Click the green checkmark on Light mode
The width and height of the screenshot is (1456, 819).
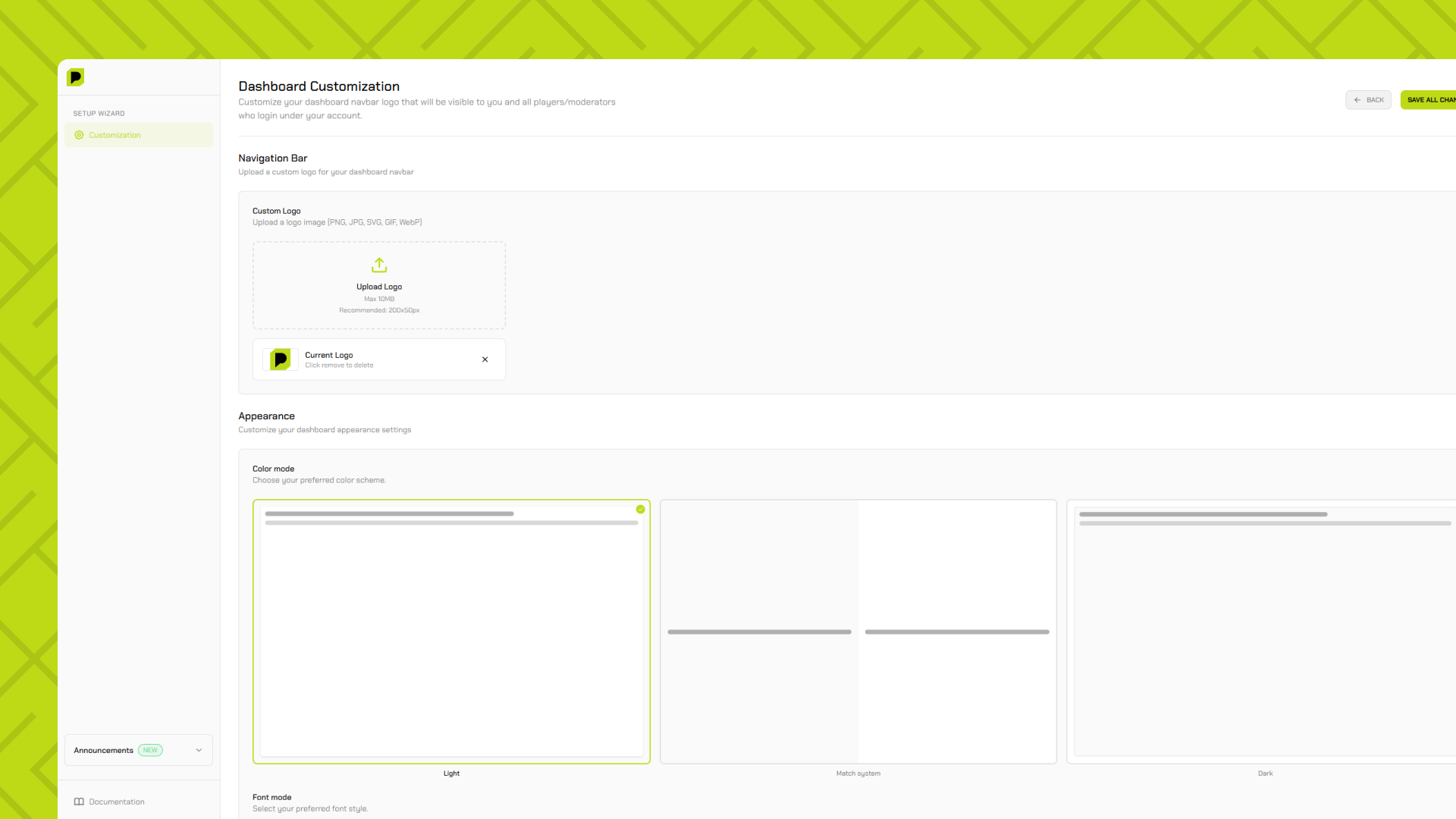(x=640, y=510)
